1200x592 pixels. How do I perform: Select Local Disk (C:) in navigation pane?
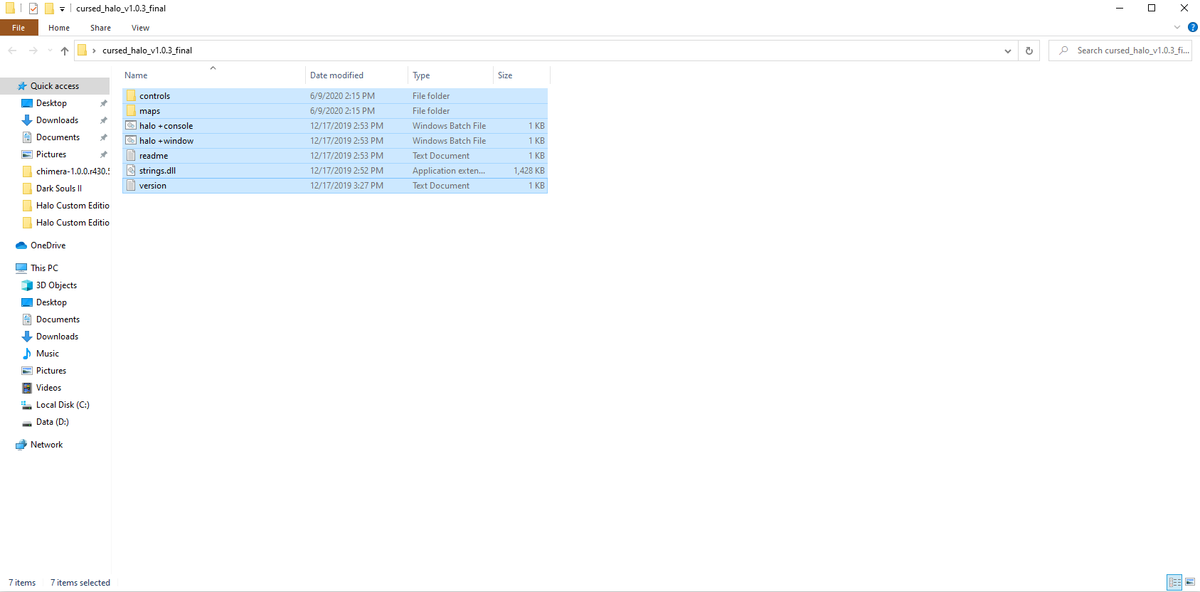(62, 405)
